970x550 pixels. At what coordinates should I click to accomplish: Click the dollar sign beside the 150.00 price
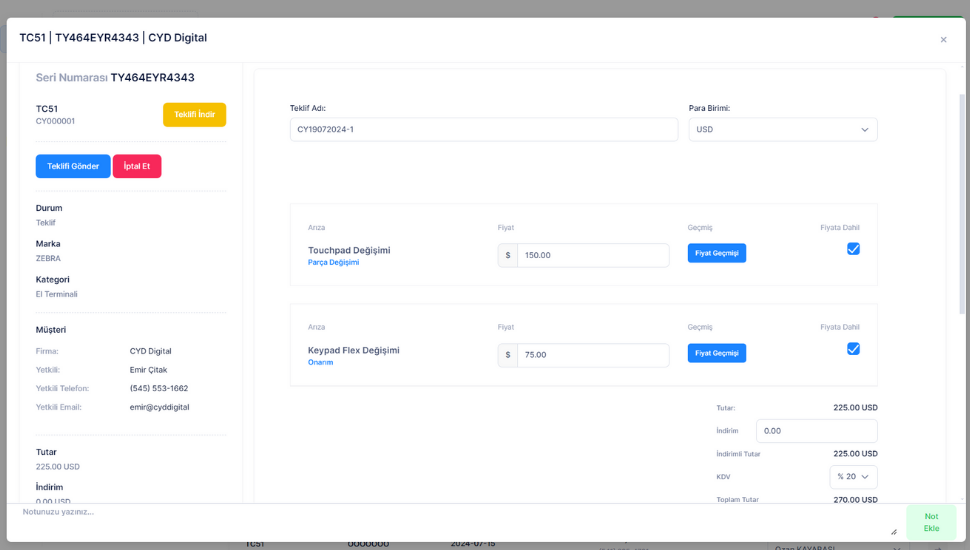click(508, 256)
